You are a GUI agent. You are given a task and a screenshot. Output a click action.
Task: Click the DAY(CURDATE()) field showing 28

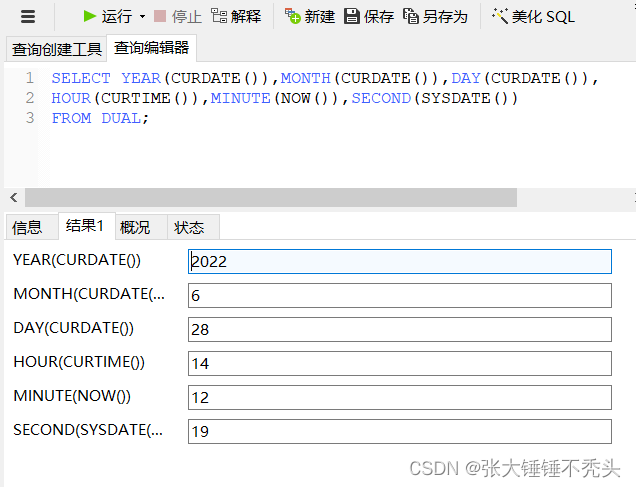[x=400, y=329]
